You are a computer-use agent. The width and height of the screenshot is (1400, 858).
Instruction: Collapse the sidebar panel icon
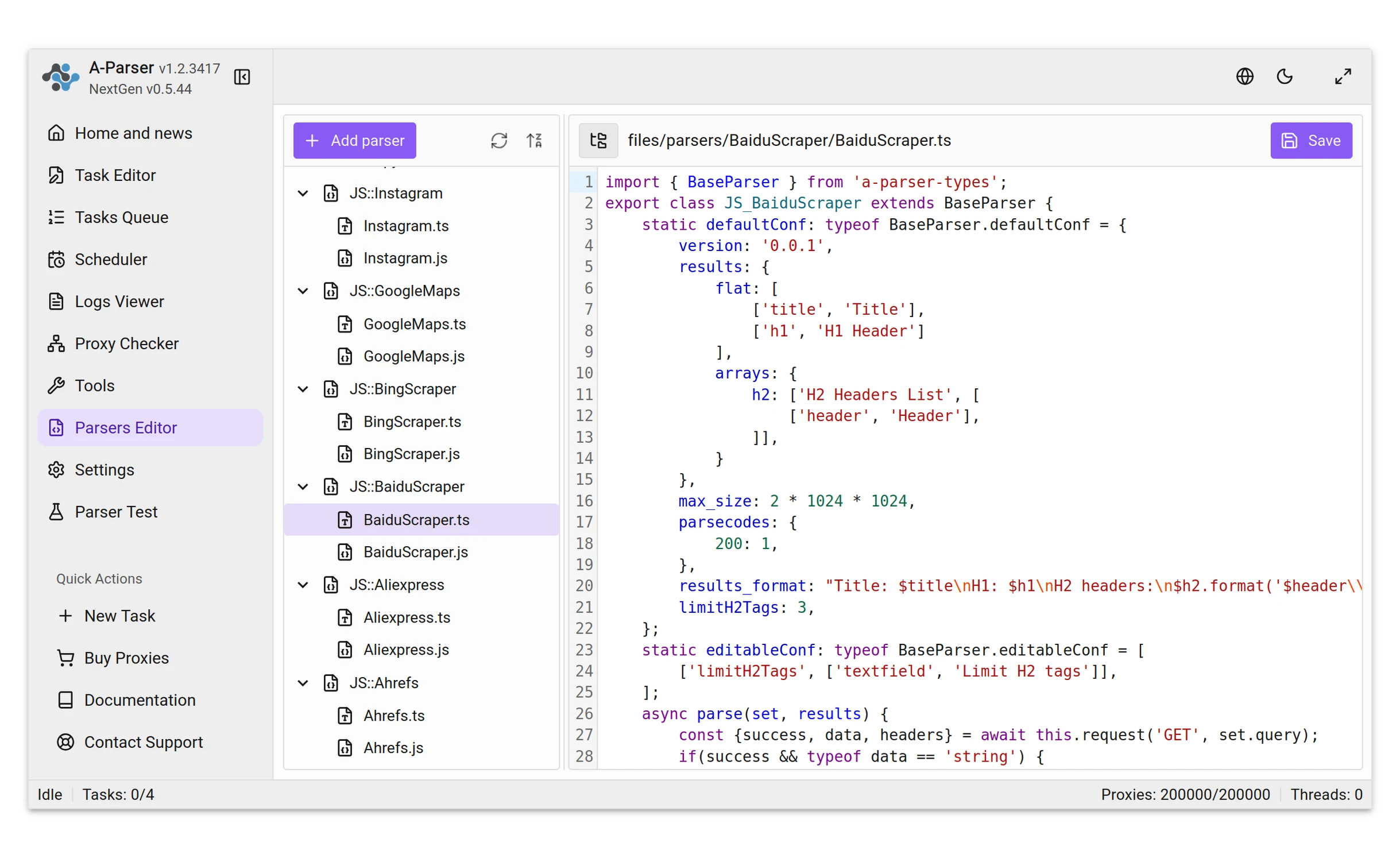[242, 76]
